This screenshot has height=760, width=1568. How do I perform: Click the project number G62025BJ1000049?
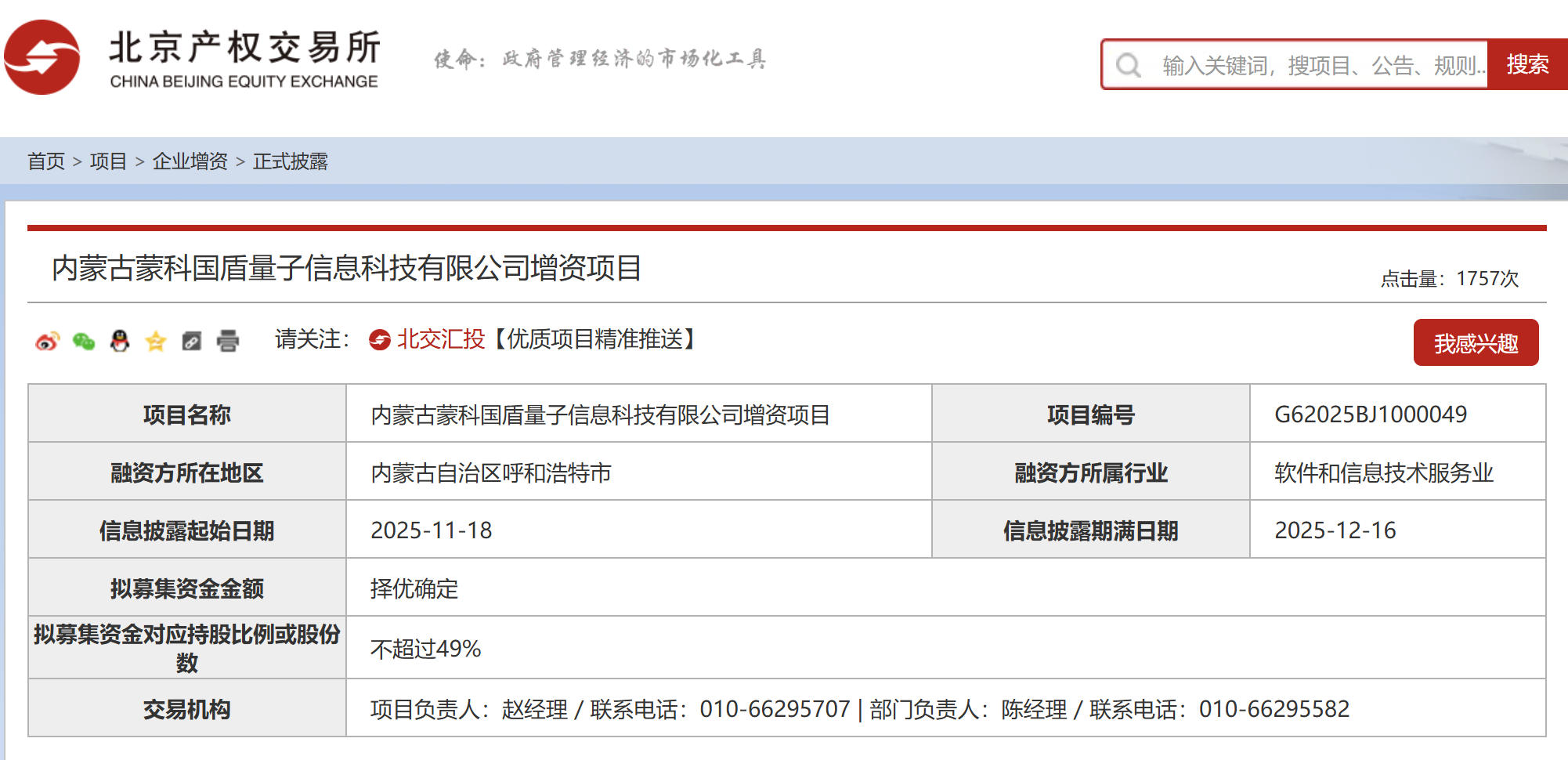pyautogui.click(x=1370, y=414)
